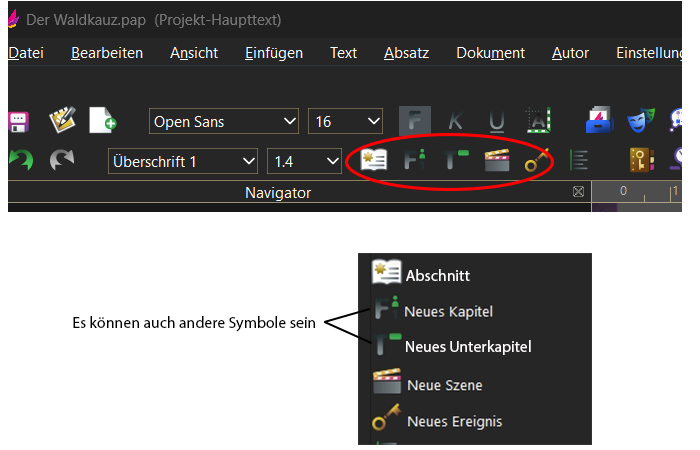The width and height of the screenshot is (700, 450).
Task: Close the Navigator panel
Action: tap(578, 192)
